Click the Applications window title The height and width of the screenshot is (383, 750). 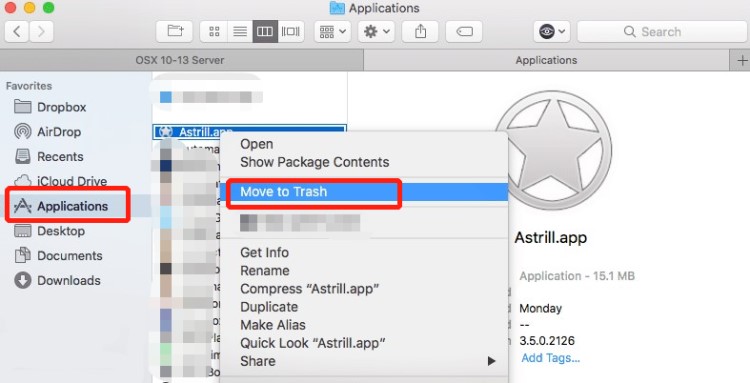384,8
